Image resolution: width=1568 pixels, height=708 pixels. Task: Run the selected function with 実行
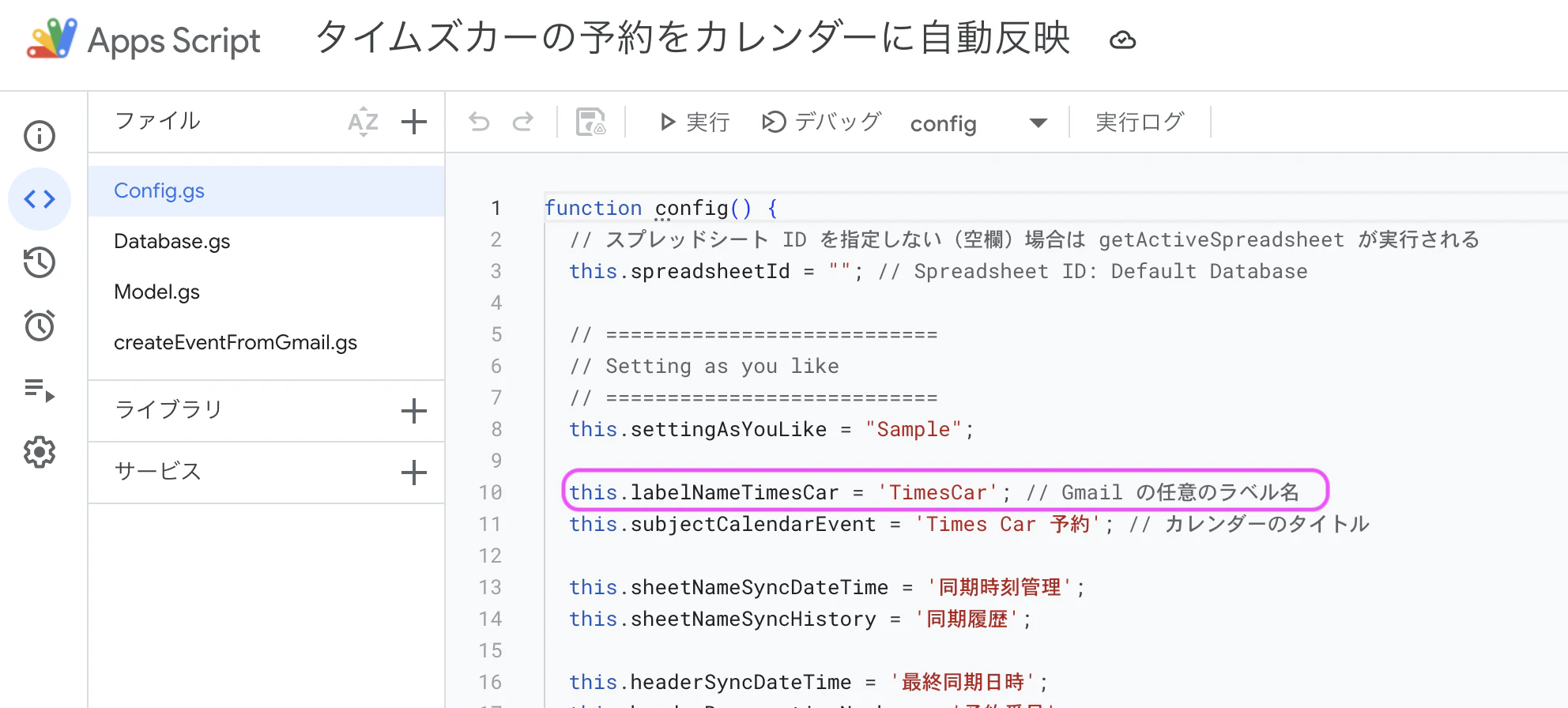coord(694,122)
